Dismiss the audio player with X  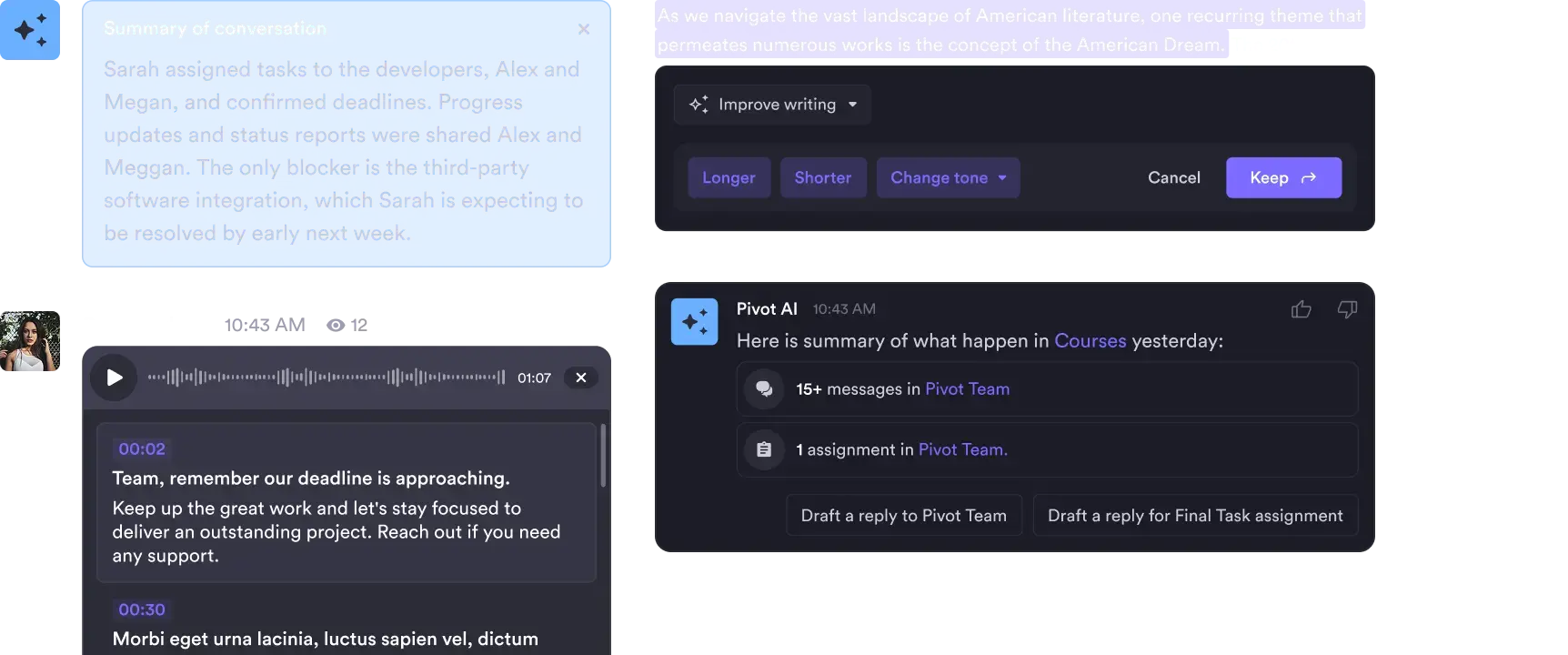(x=581, y=378)
